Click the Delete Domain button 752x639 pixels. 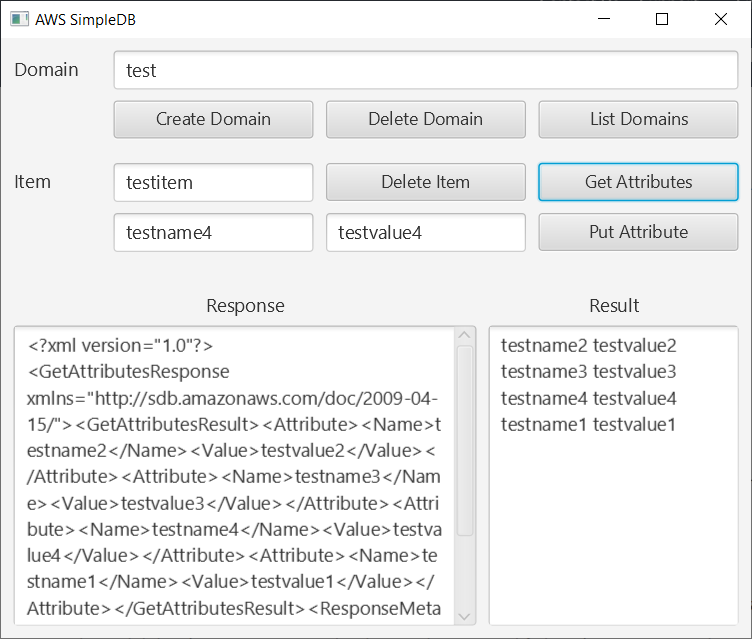[425, 119]
